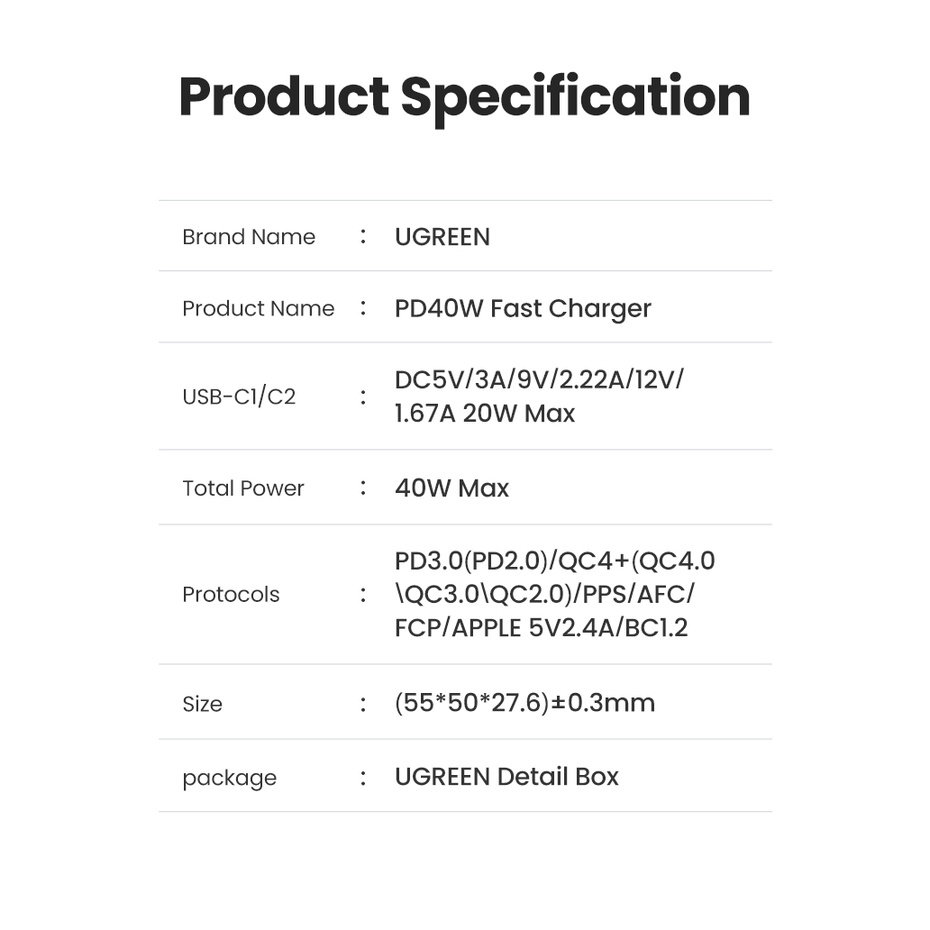Image resolution: width=930 pixels, height=930 pixels.
Task: Click the DC5V/3A/9V/2.22A/12V/ text line
Action: point(540,380)
